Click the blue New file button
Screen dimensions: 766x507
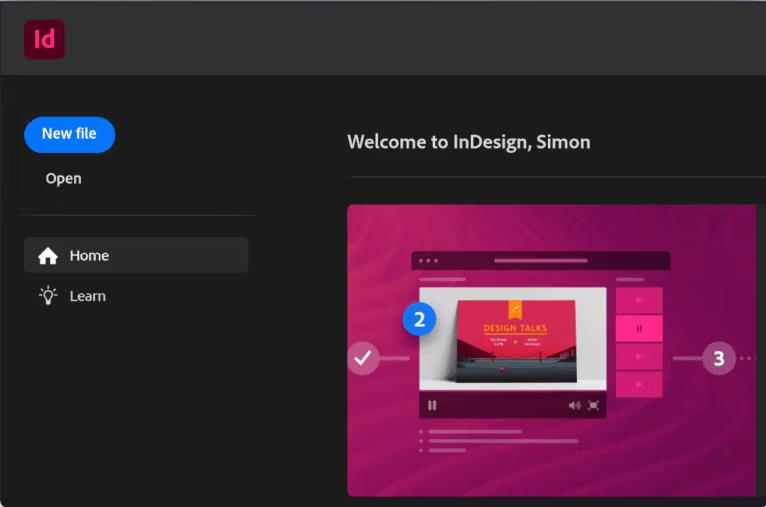(69, 134)
